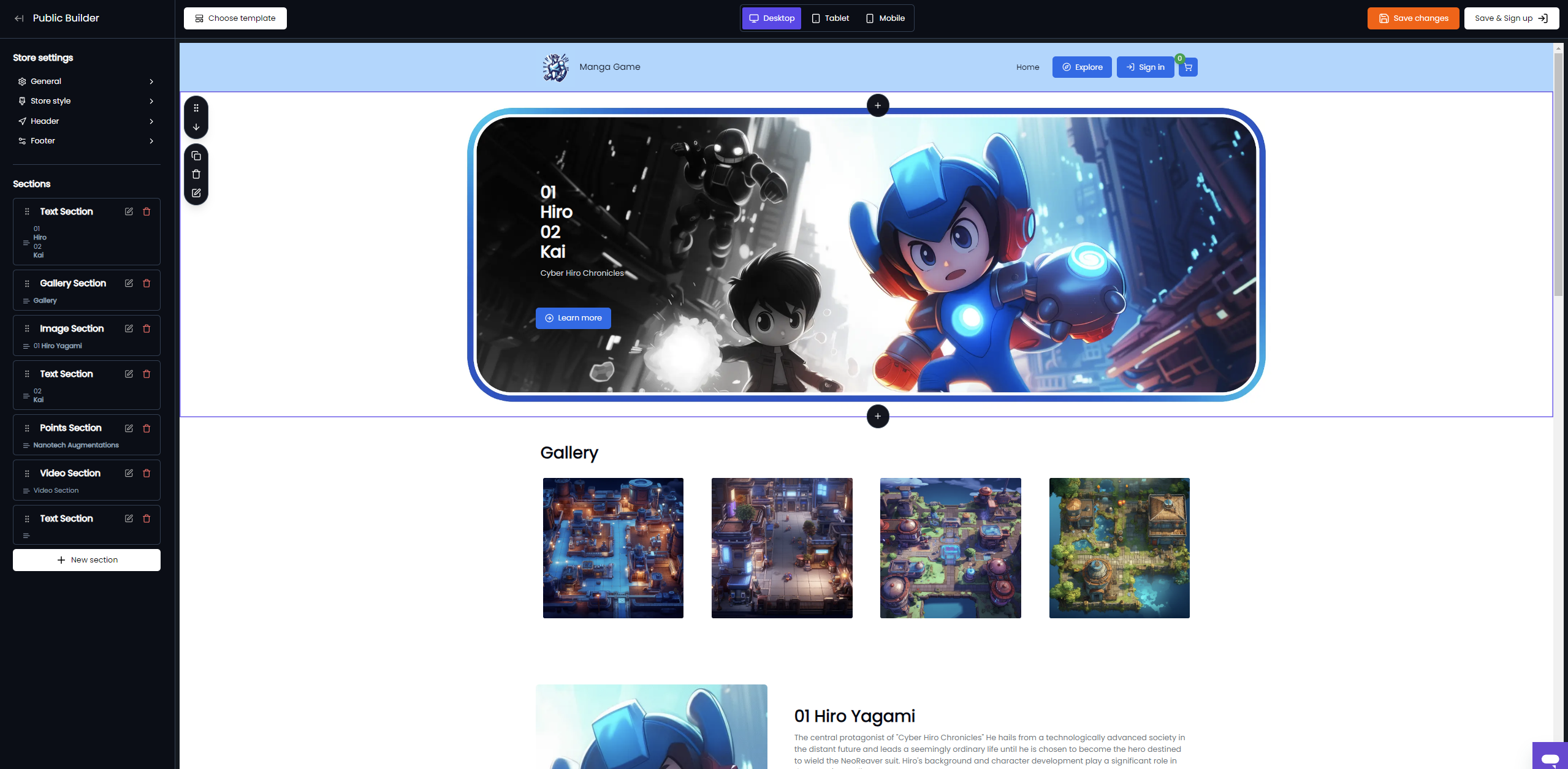Delete the Video Section via trash icon
The image size is (1568, 769).
click(x=147, y=473)
